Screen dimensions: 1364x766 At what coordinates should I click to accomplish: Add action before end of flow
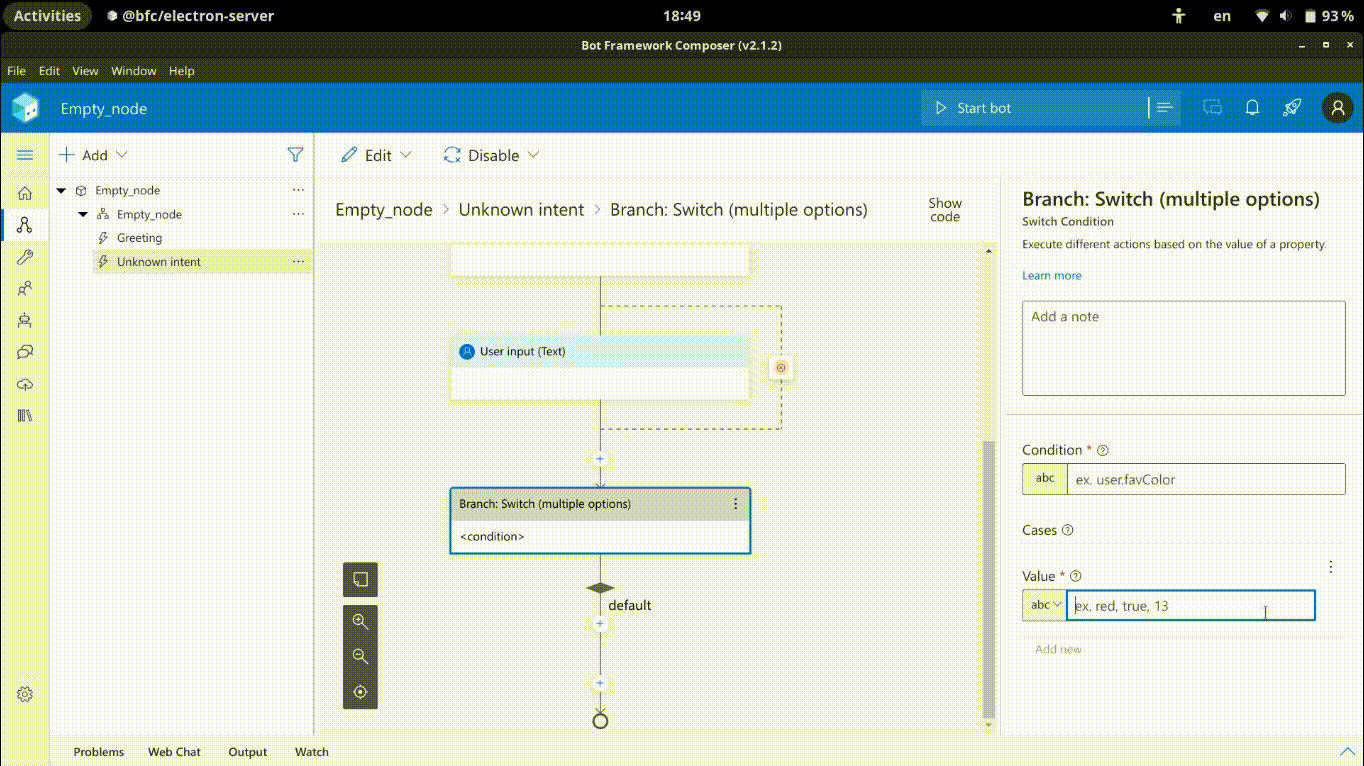coord(600,684)
